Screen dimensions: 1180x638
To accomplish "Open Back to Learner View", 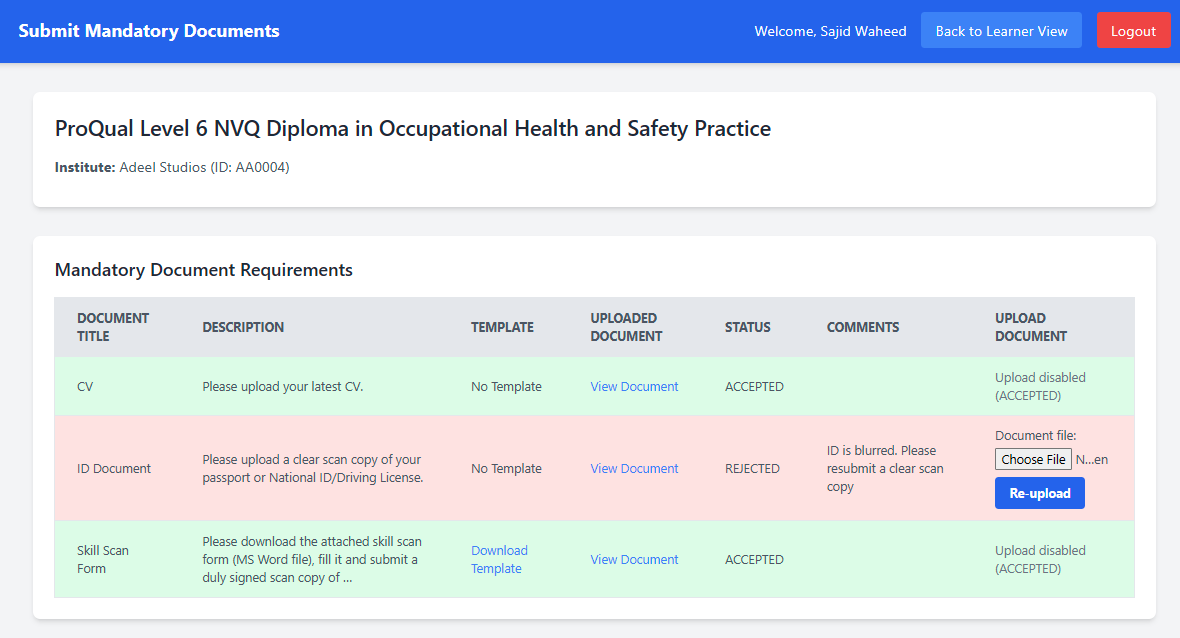I will [x=1001, y=30].
